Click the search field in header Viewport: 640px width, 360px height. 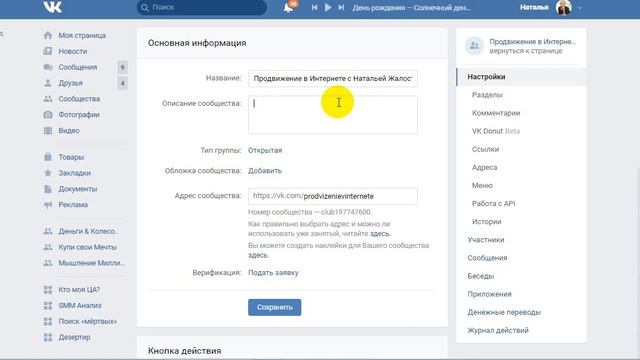point(202,7)
